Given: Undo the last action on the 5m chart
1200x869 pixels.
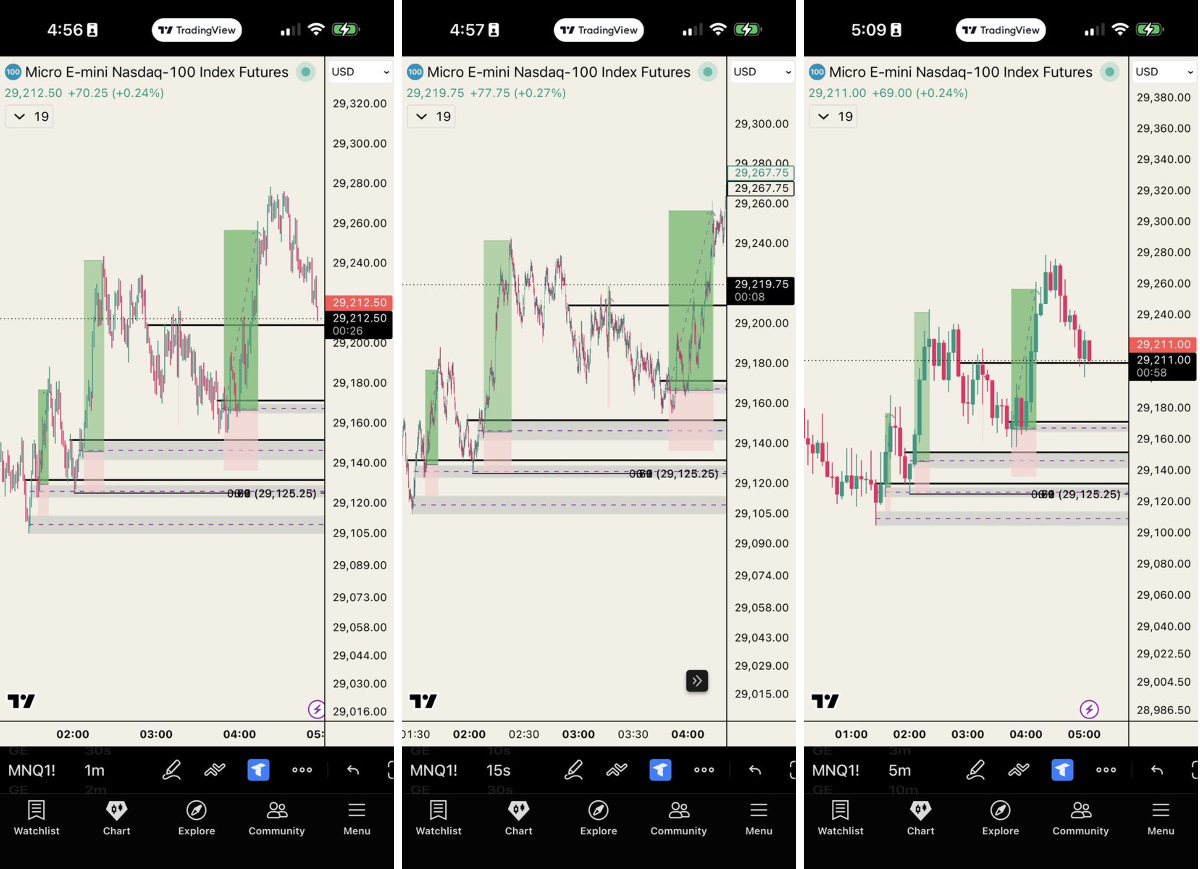Looking at the screenshot, I should [1157, 770].
